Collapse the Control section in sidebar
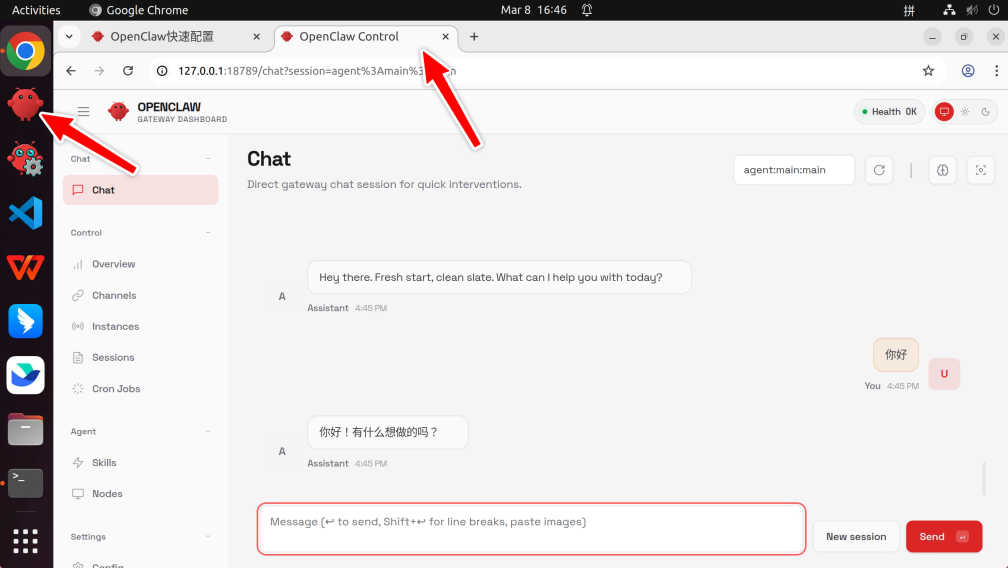Image resolution: width=1008 pixels, height=568 pixels. [208, 233]
